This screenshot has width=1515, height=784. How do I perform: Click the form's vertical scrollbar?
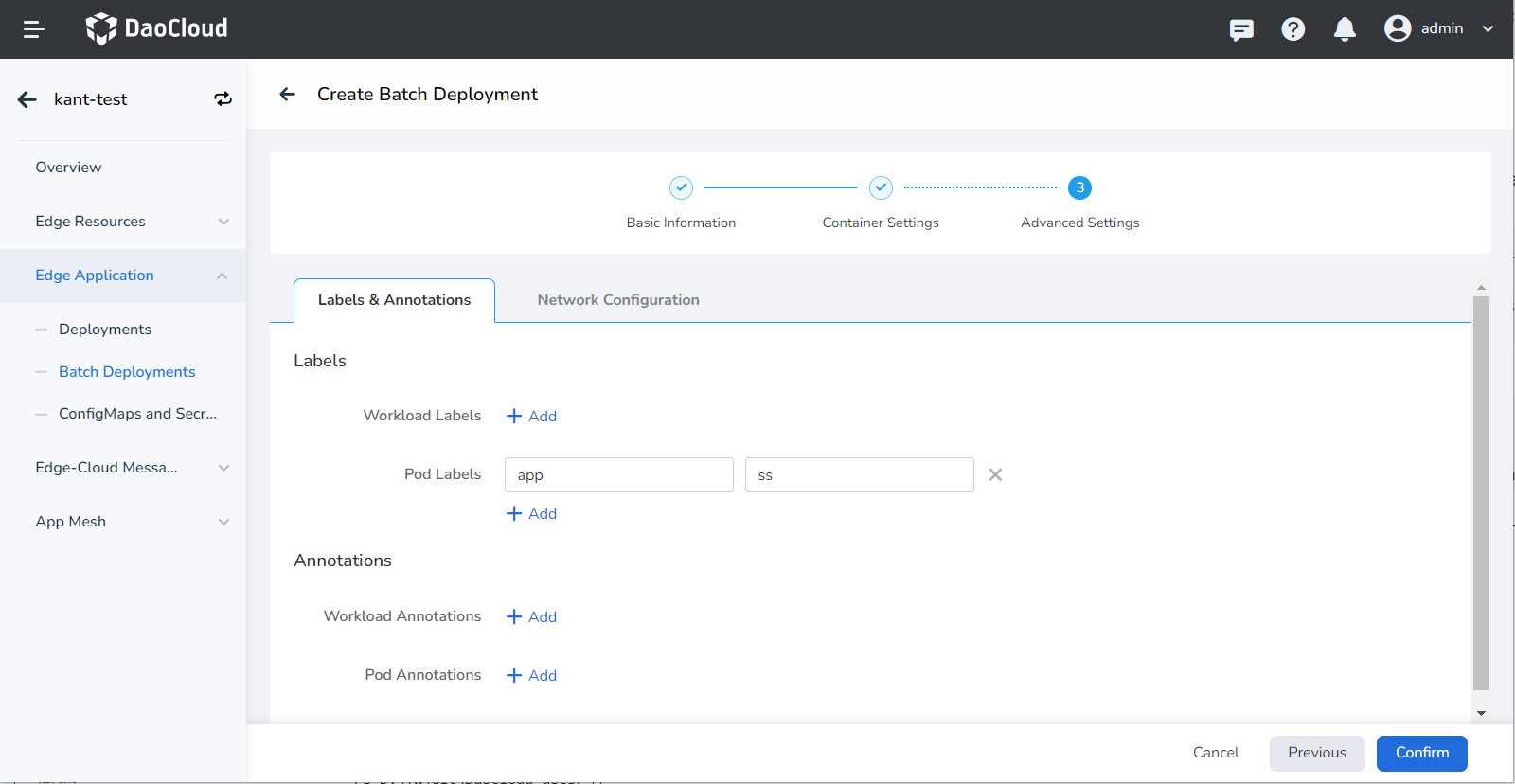(x=1481, y=492)
